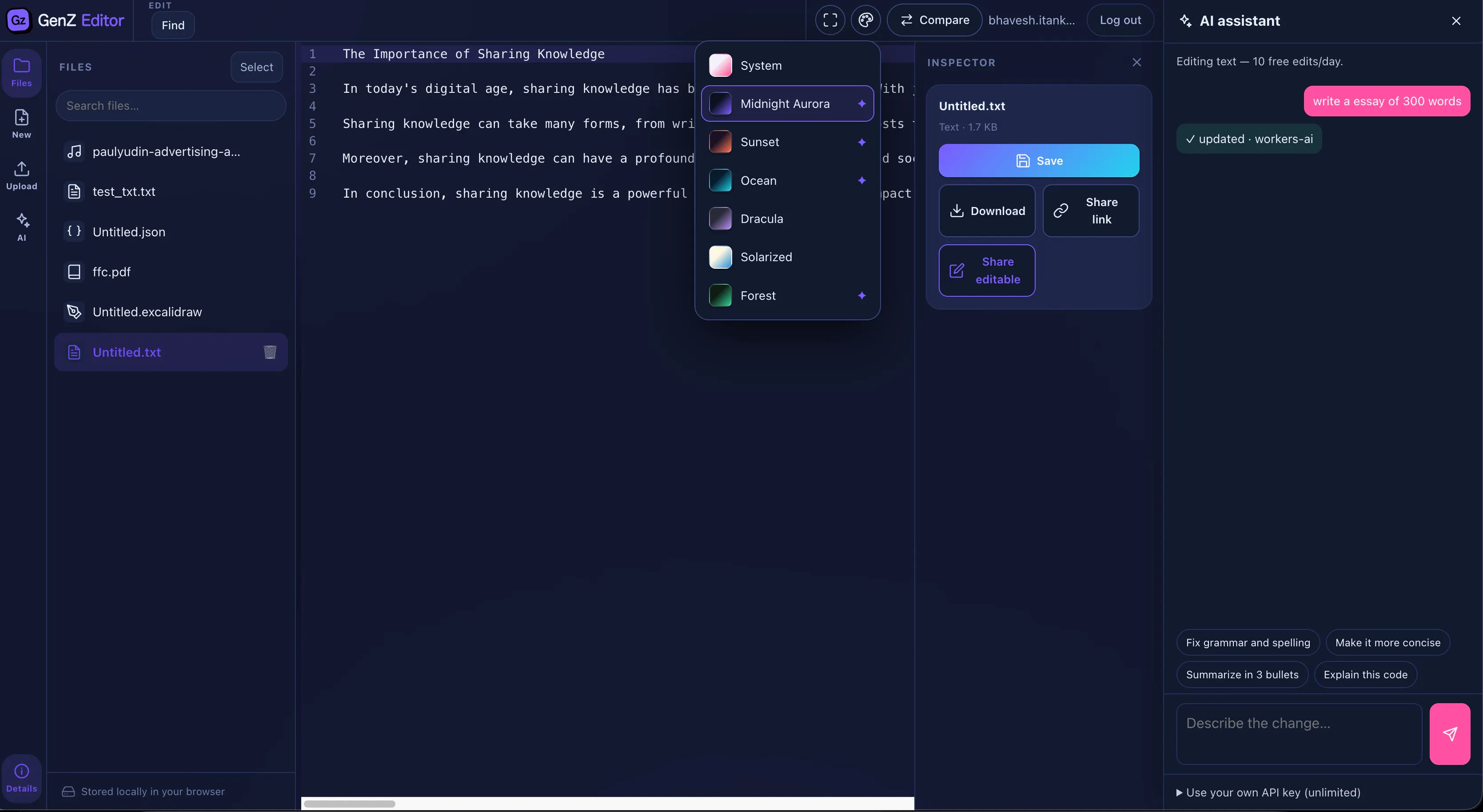Click the test_txt.txt document icon
The height and width of the screenshot is (812, 1483).
pyautogui.click(x=74, y=191)
